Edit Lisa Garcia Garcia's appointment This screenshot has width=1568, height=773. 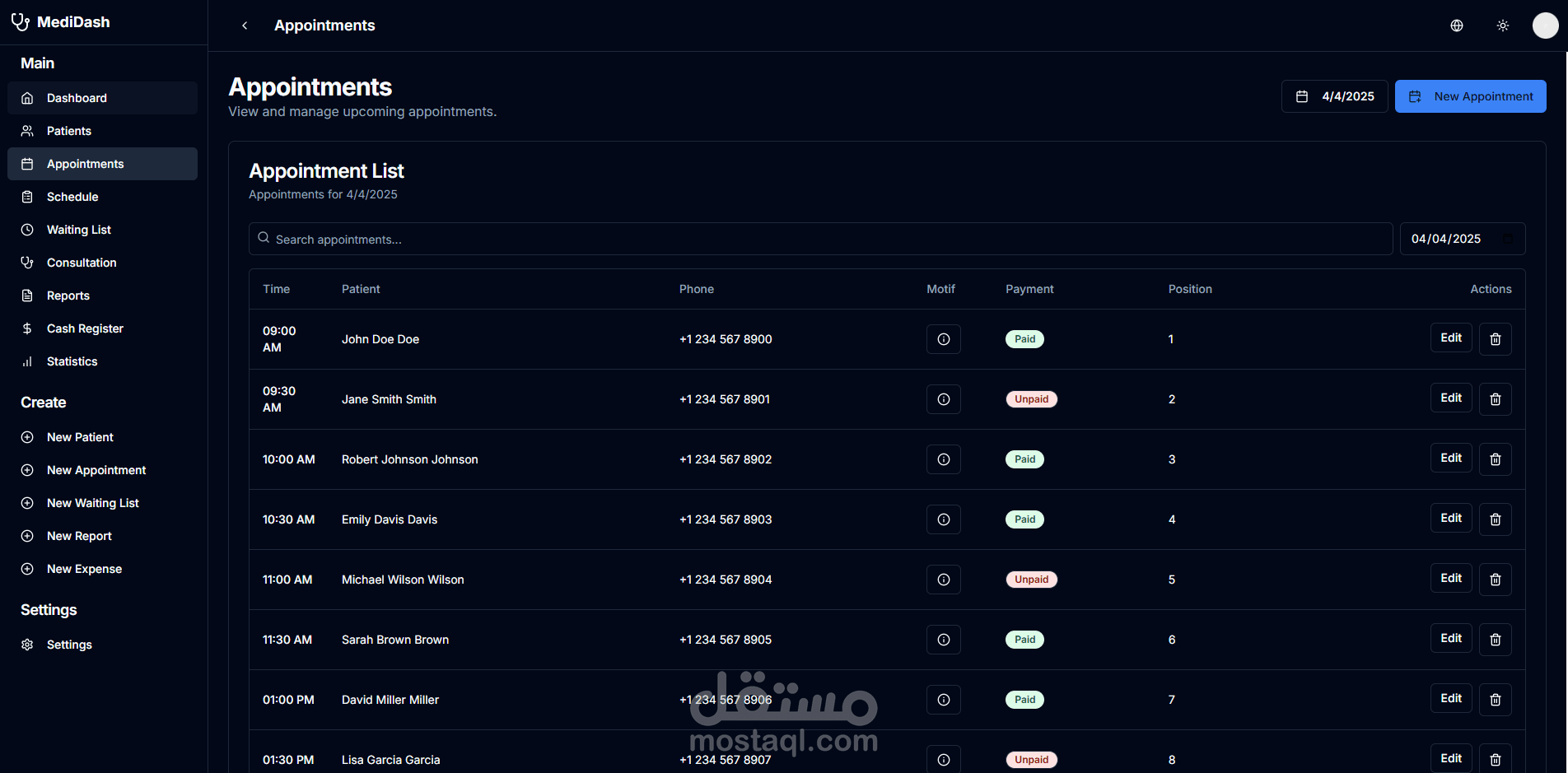click(x=1451, y=758)
